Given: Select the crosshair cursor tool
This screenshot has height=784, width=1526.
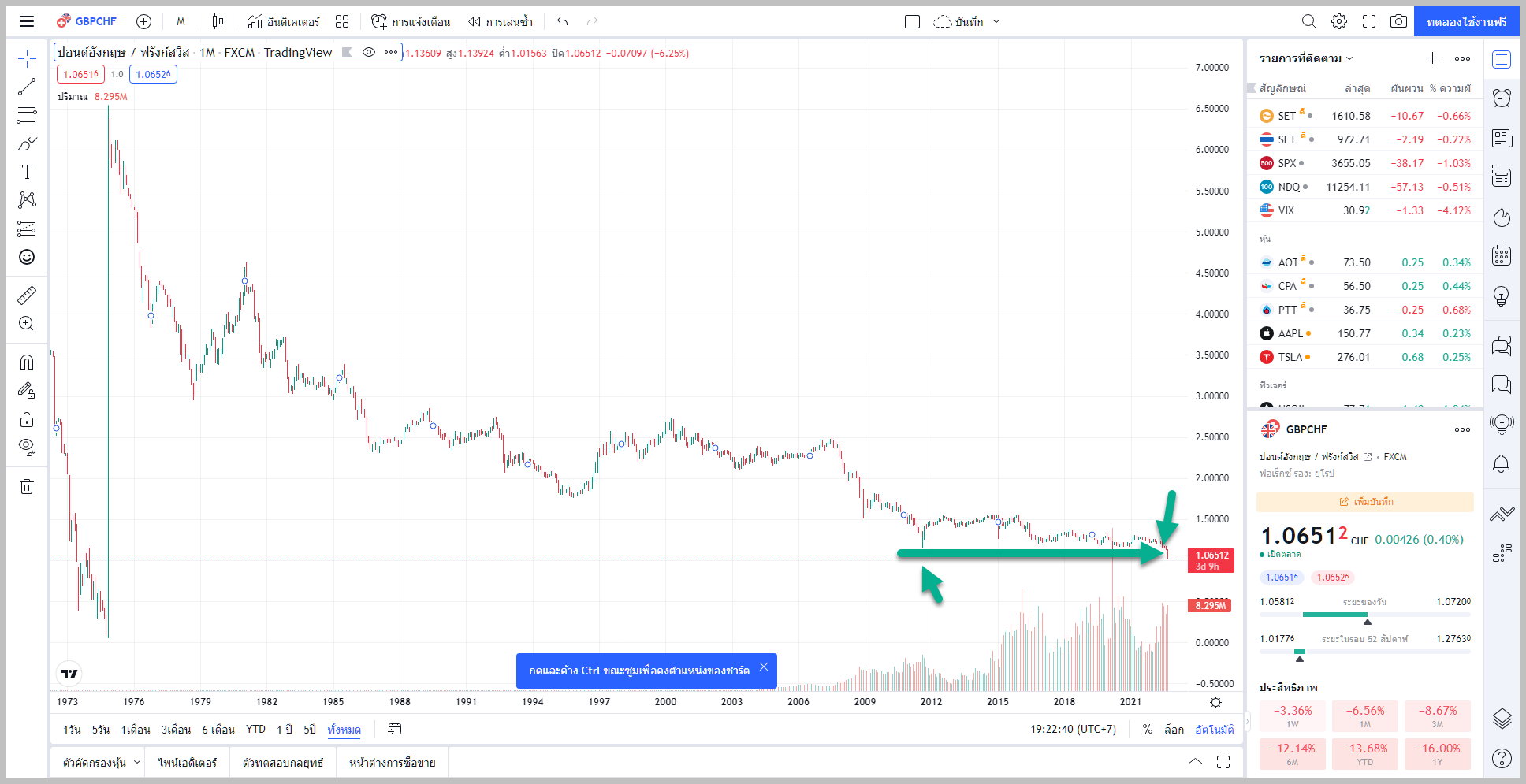Looking at the screenshot, I should pos(27,58).
